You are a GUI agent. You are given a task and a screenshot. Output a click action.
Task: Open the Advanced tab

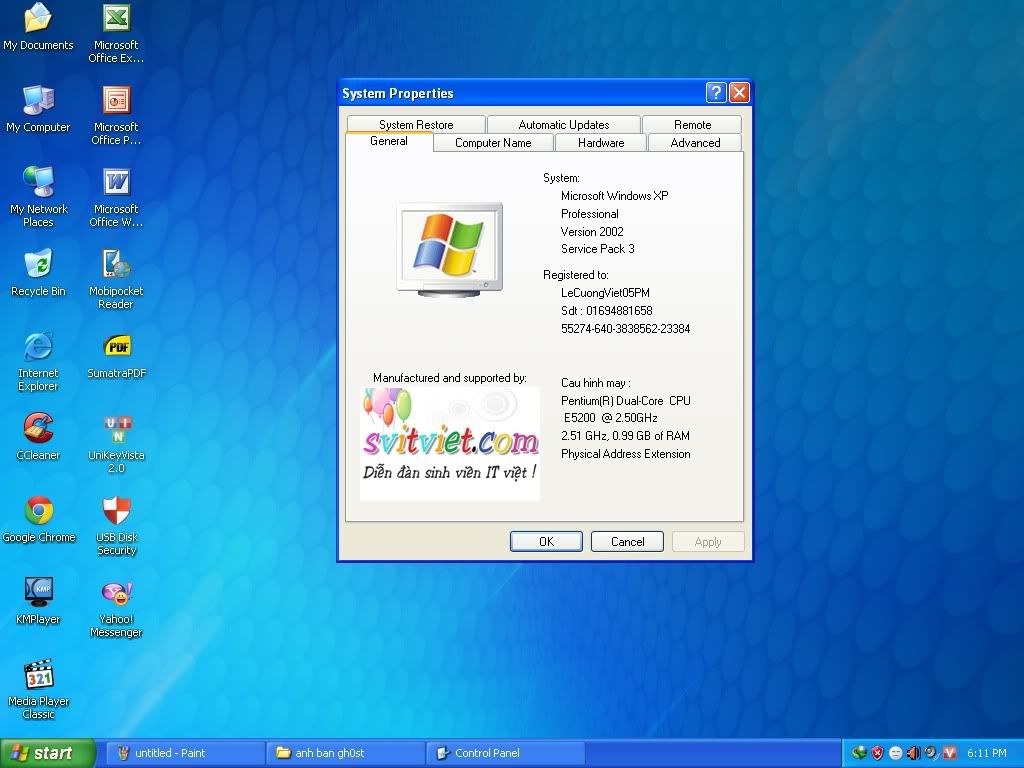695,142
